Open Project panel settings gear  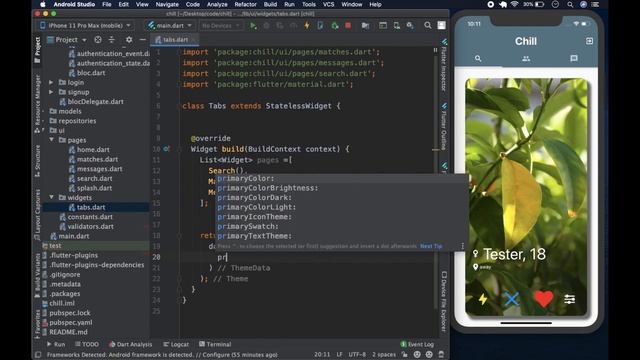pos(129,40)
